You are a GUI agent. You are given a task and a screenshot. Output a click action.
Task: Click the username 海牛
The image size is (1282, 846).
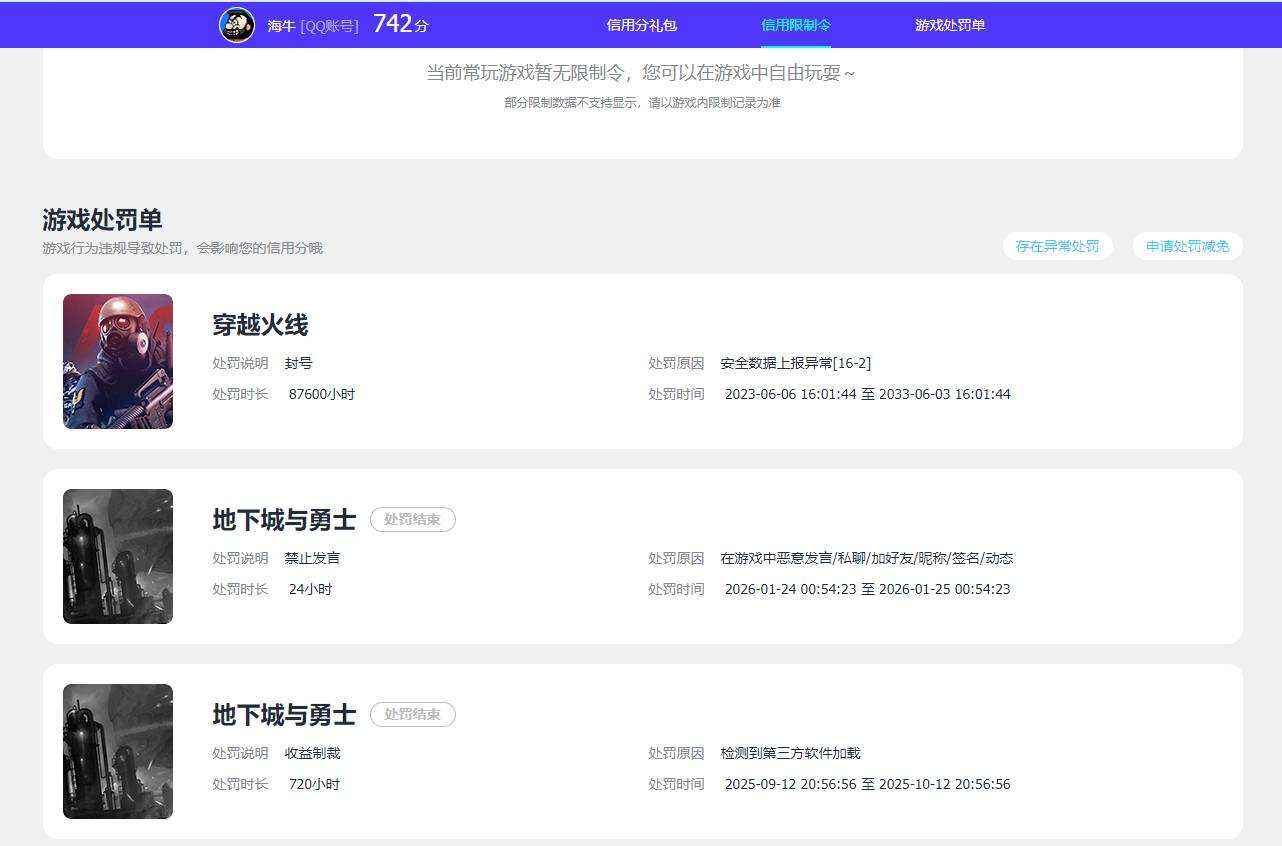(281, 26)
